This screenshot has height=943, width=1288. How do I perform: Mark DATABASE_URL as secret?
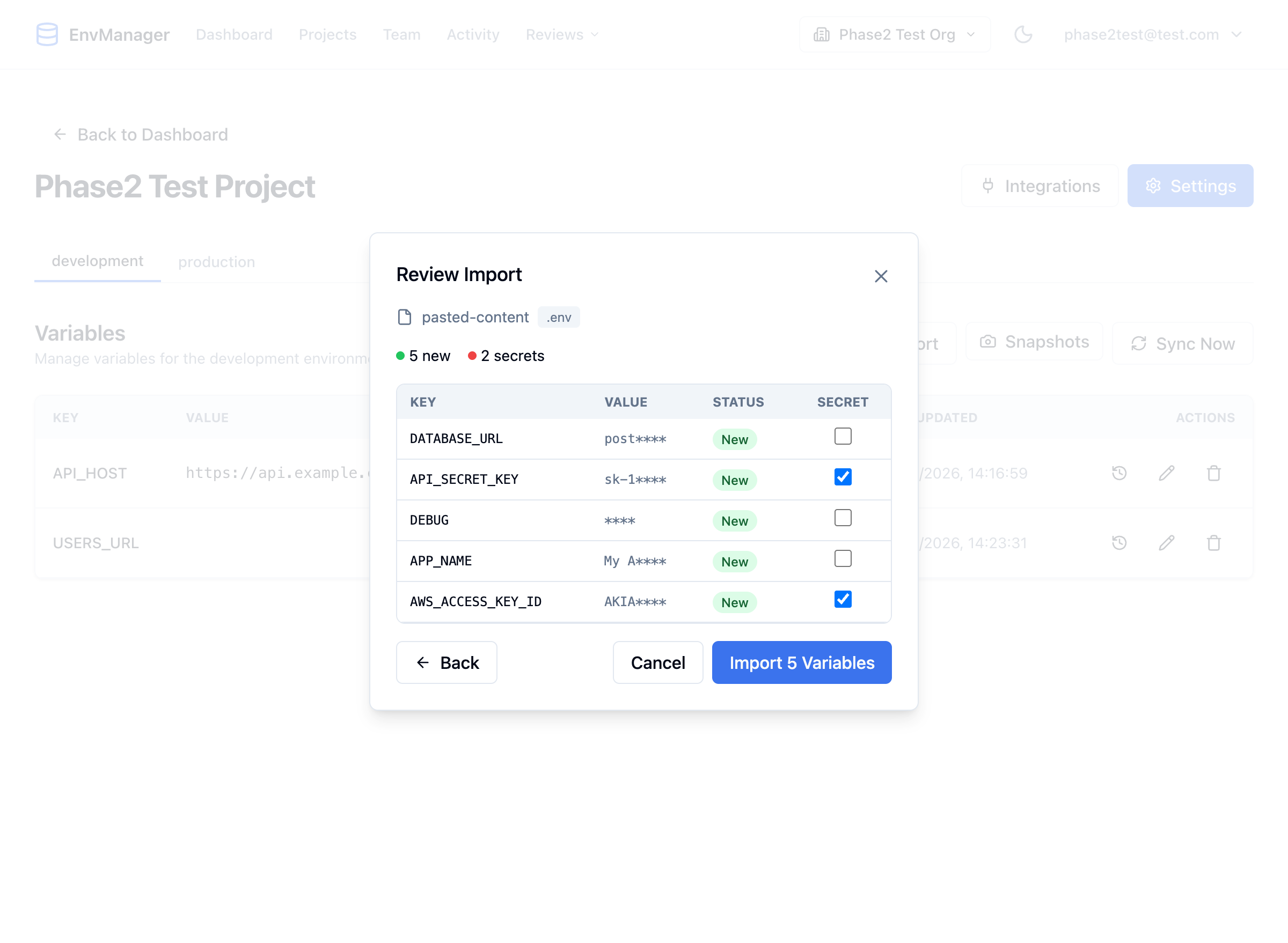click(x=843, y=436)
